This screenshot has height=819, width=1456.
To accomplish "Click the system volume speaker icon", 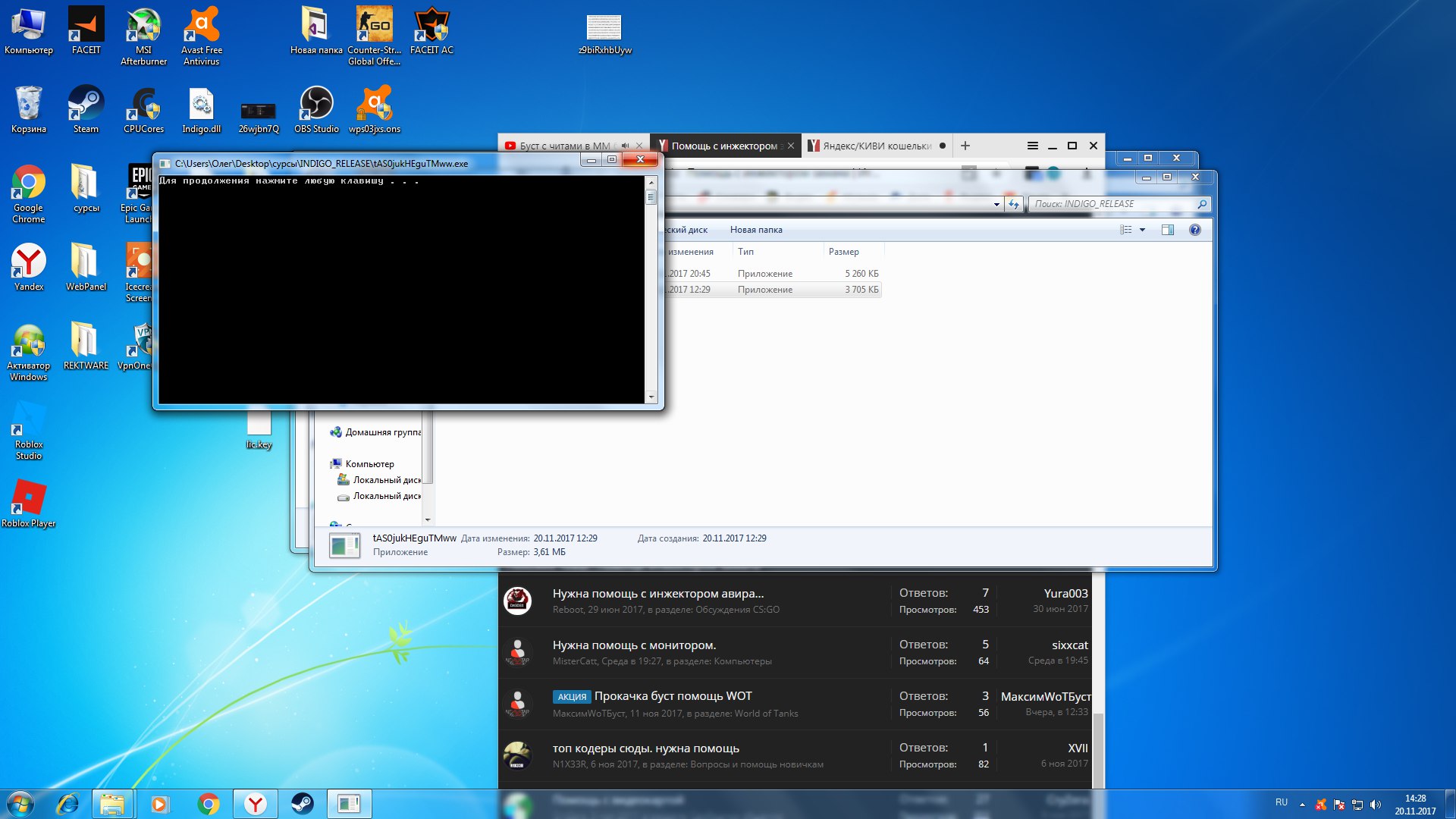I will coord(1376,804).
